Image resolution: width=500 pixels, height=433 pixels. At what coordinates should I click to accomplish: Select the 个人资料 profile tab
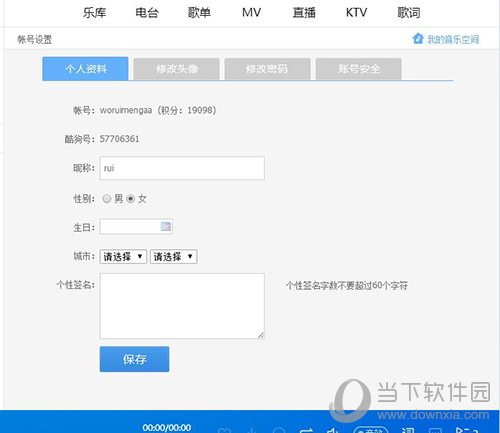[85, 69]
